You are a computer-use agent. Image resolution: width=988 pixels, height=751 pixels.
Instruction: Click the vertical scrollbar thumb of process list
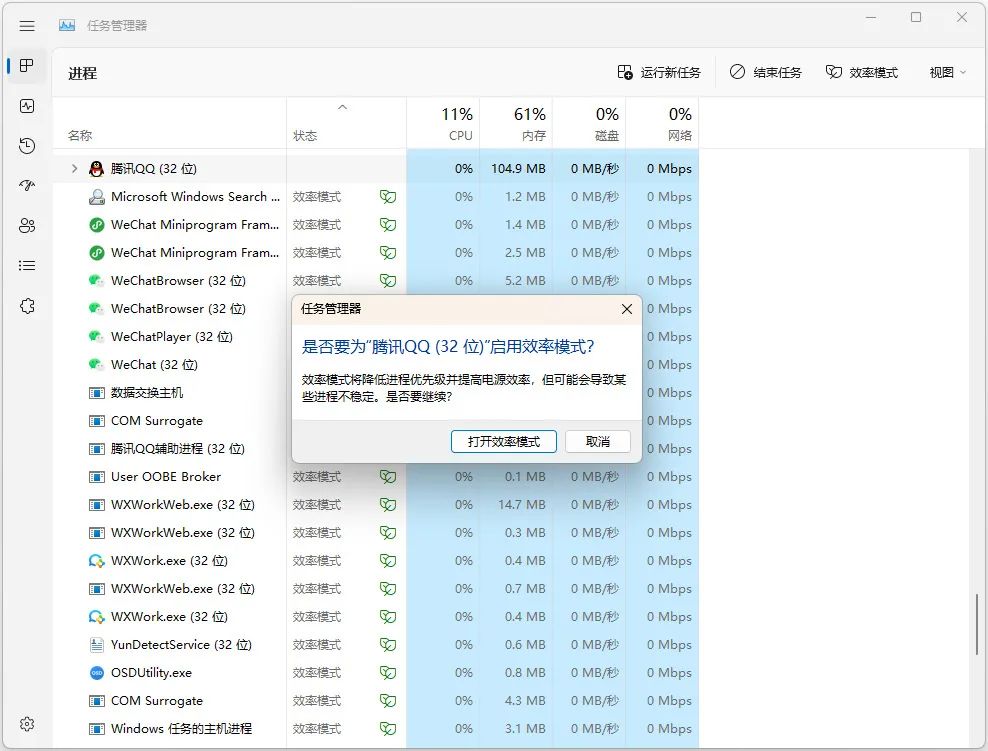977,624
